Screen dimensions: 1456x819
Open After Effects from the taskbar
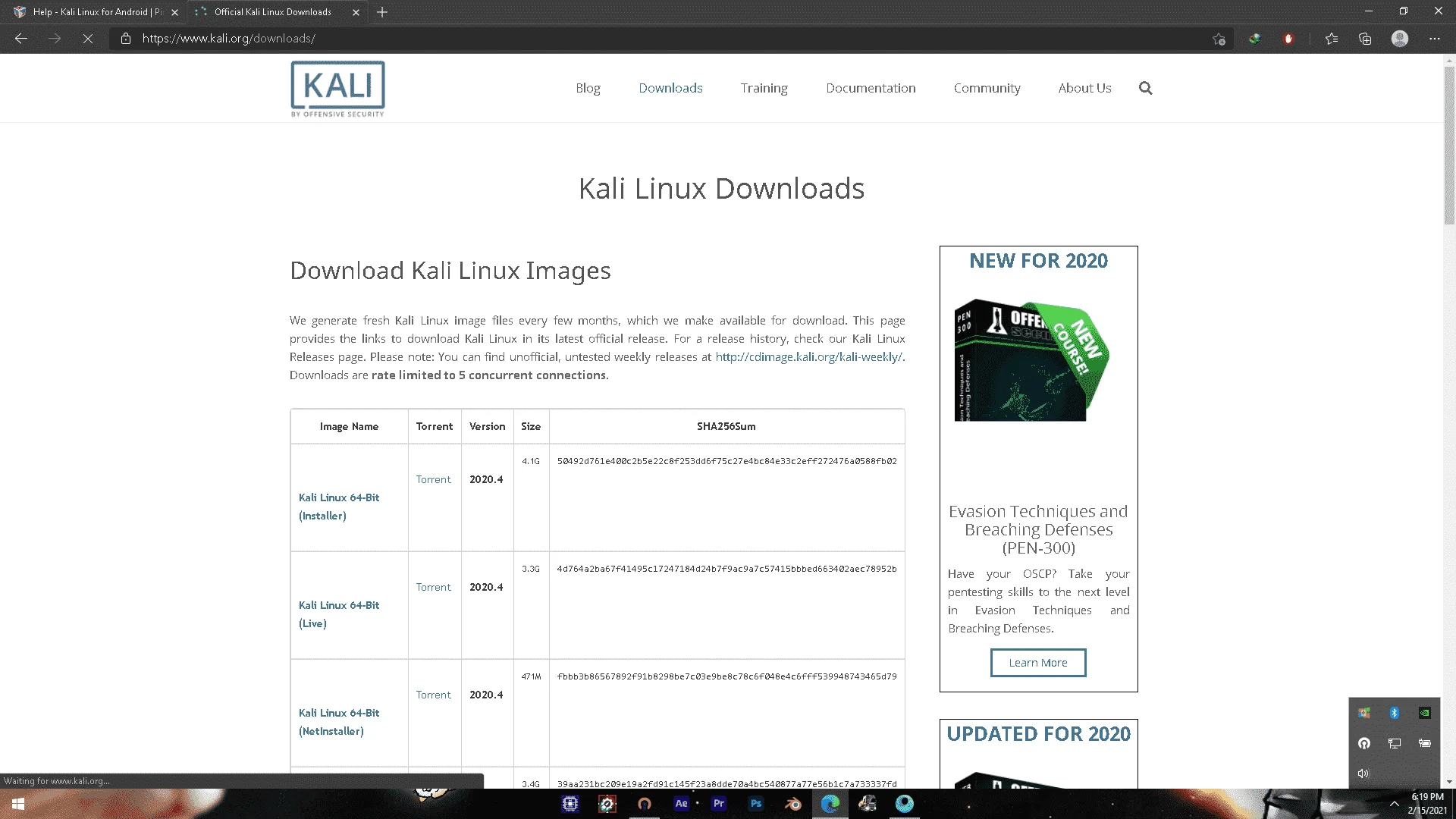(681, 804)
